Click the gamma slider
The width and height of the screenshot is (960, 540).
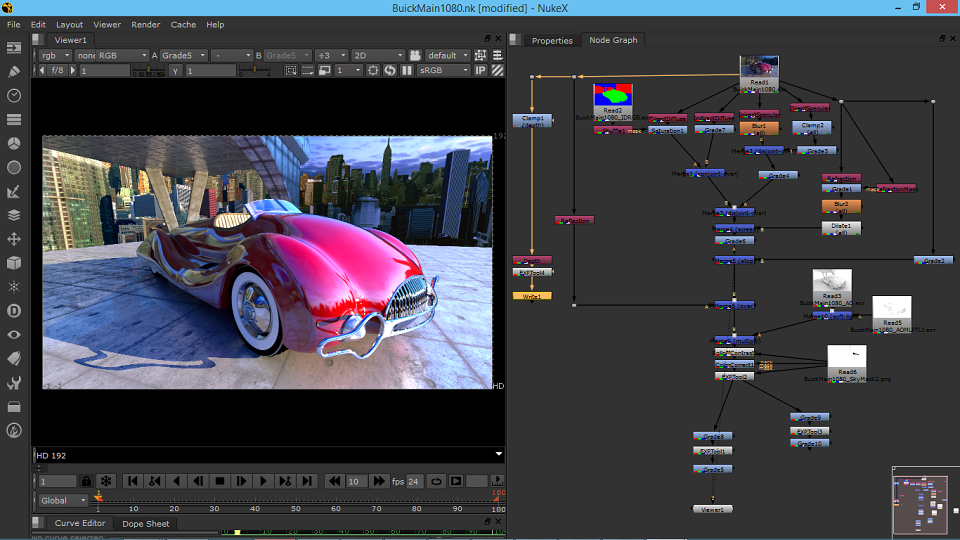click(x=256, y=71)
